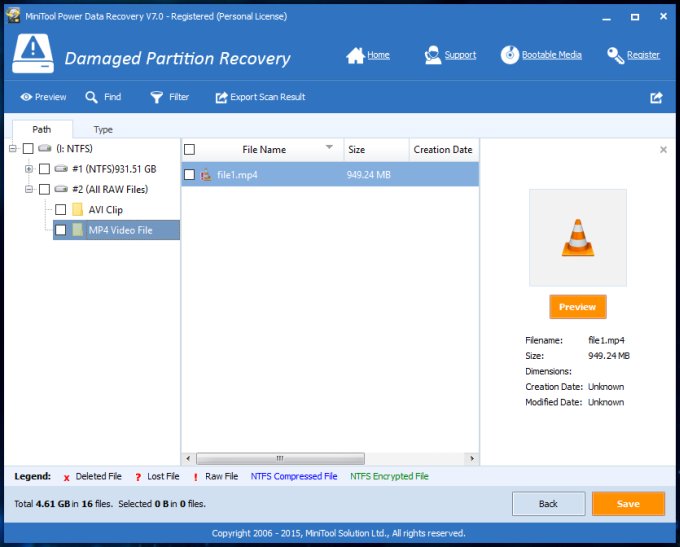680x547 pixels.
Task: Open the Filter funnel tool
Action: (157, 97)
